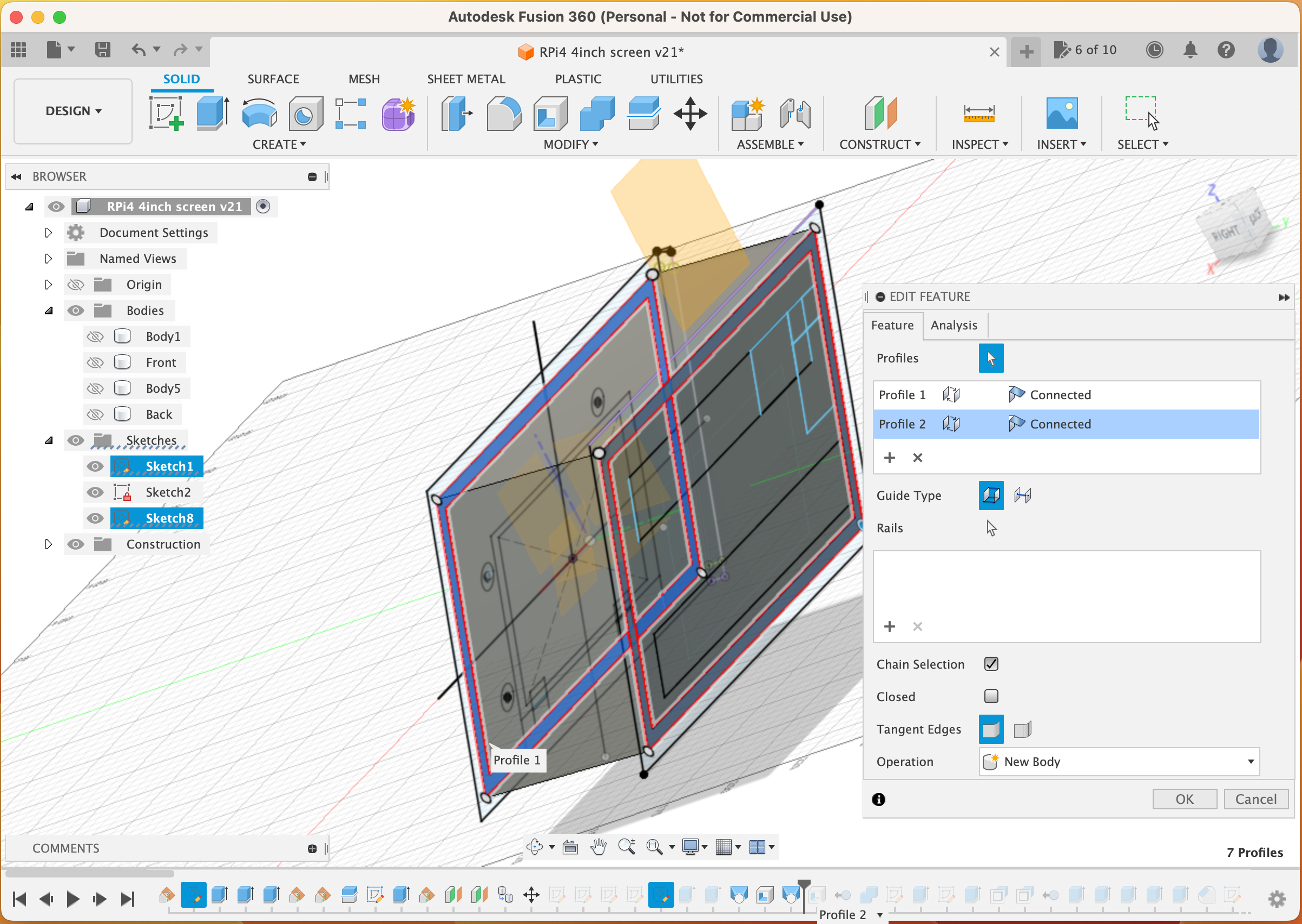
Task: Hide Sketch1 with its eye icon
Action: tap(95, 466)
